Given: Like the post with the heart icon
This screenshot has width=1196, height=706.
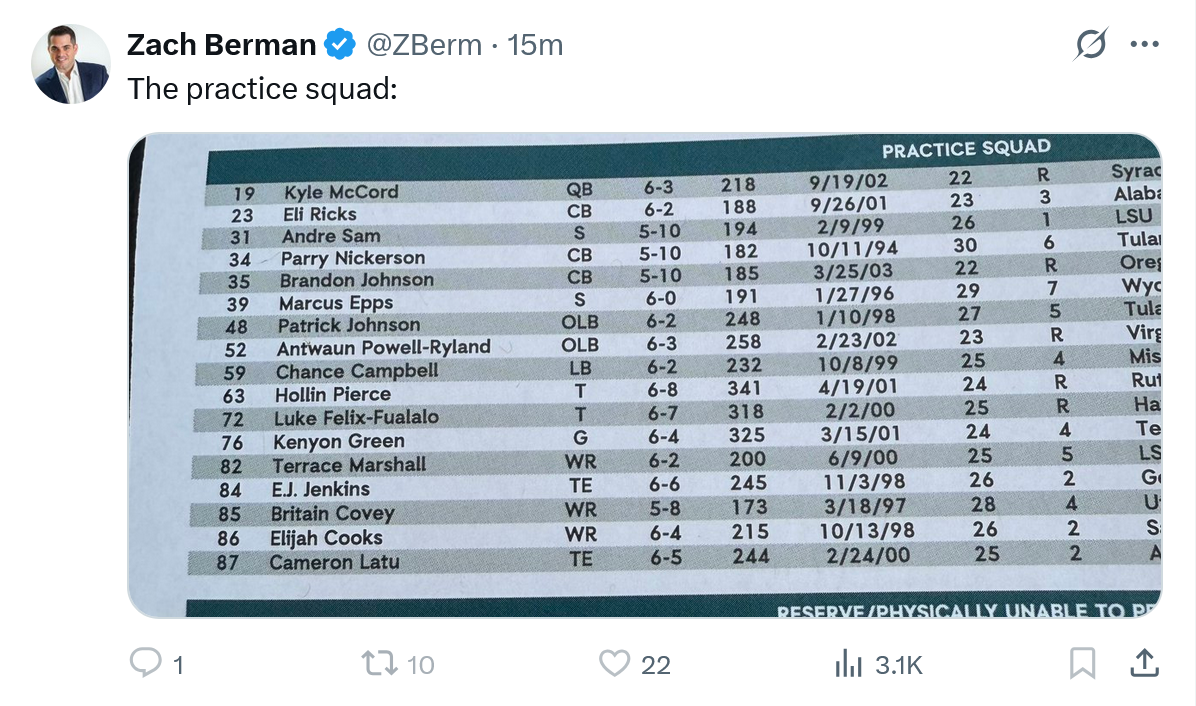Looking at the screenshot, I should point(614,663).
